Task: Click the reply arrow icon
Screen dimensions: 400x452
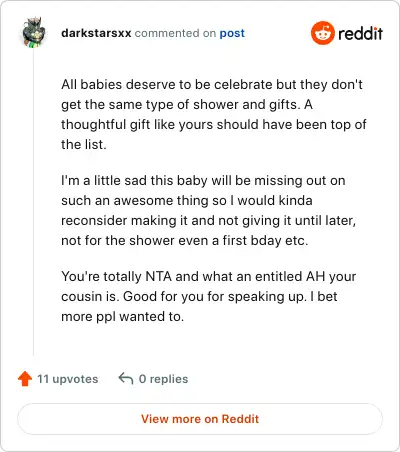Action: coord(126,378)
